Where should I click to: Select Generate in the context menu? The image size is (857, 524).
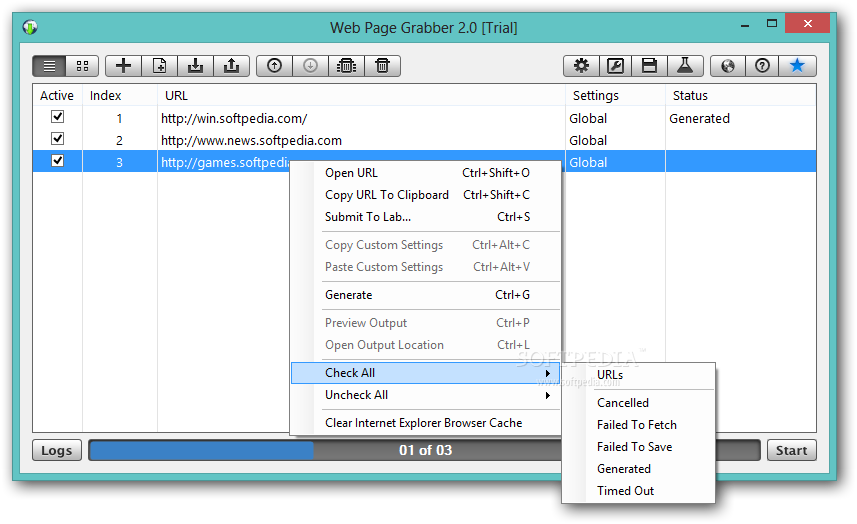coord(426,295)
